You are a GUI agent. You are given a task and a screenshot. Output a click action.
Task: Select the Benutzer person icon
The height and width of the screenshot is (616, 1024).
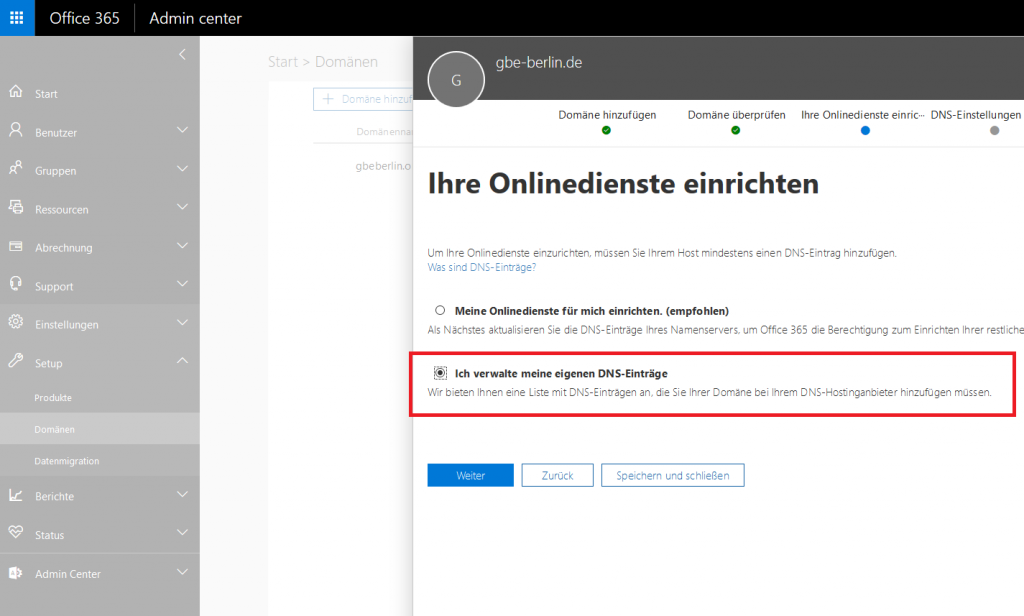(x=18, y=131)
